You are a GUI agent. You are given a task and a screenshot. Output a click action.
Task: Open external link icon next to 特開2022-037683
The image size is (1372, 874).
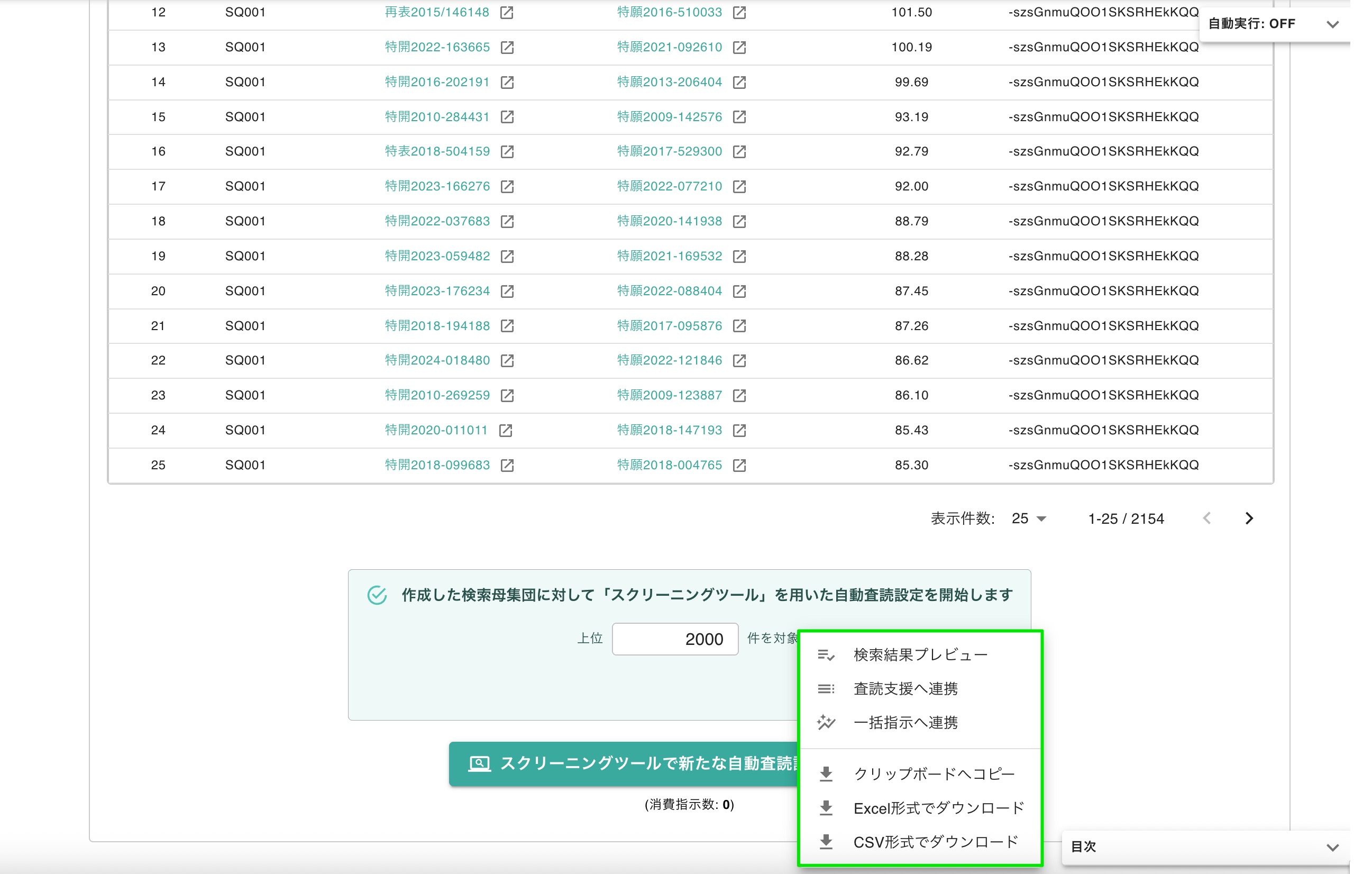[507, 221]
